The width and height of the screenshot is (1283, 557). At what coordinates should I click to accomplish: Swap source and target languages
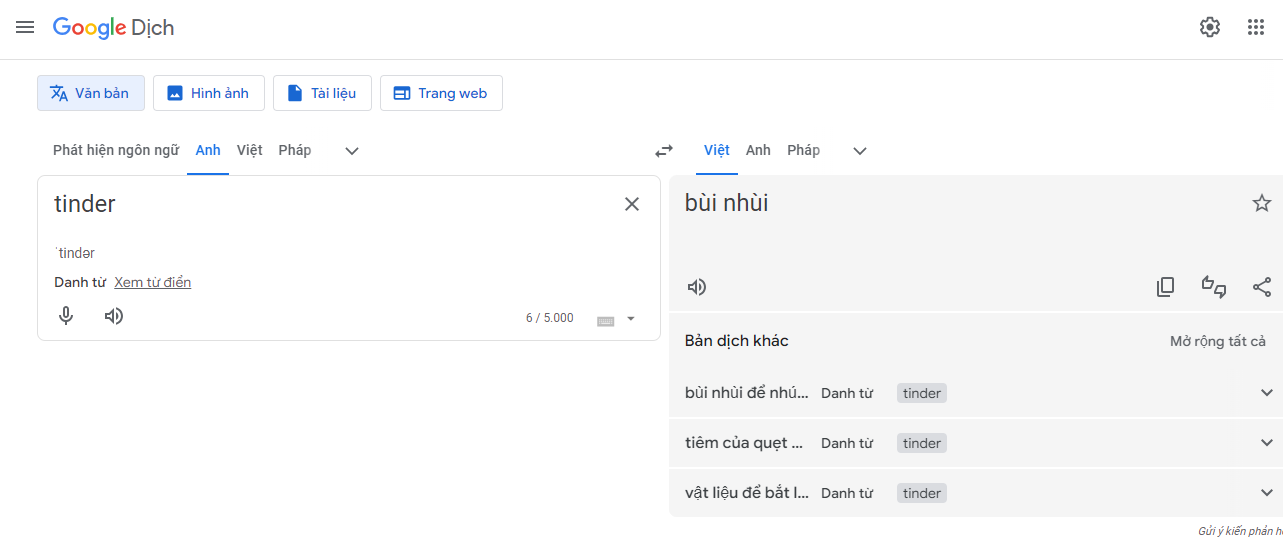(664, 151)
